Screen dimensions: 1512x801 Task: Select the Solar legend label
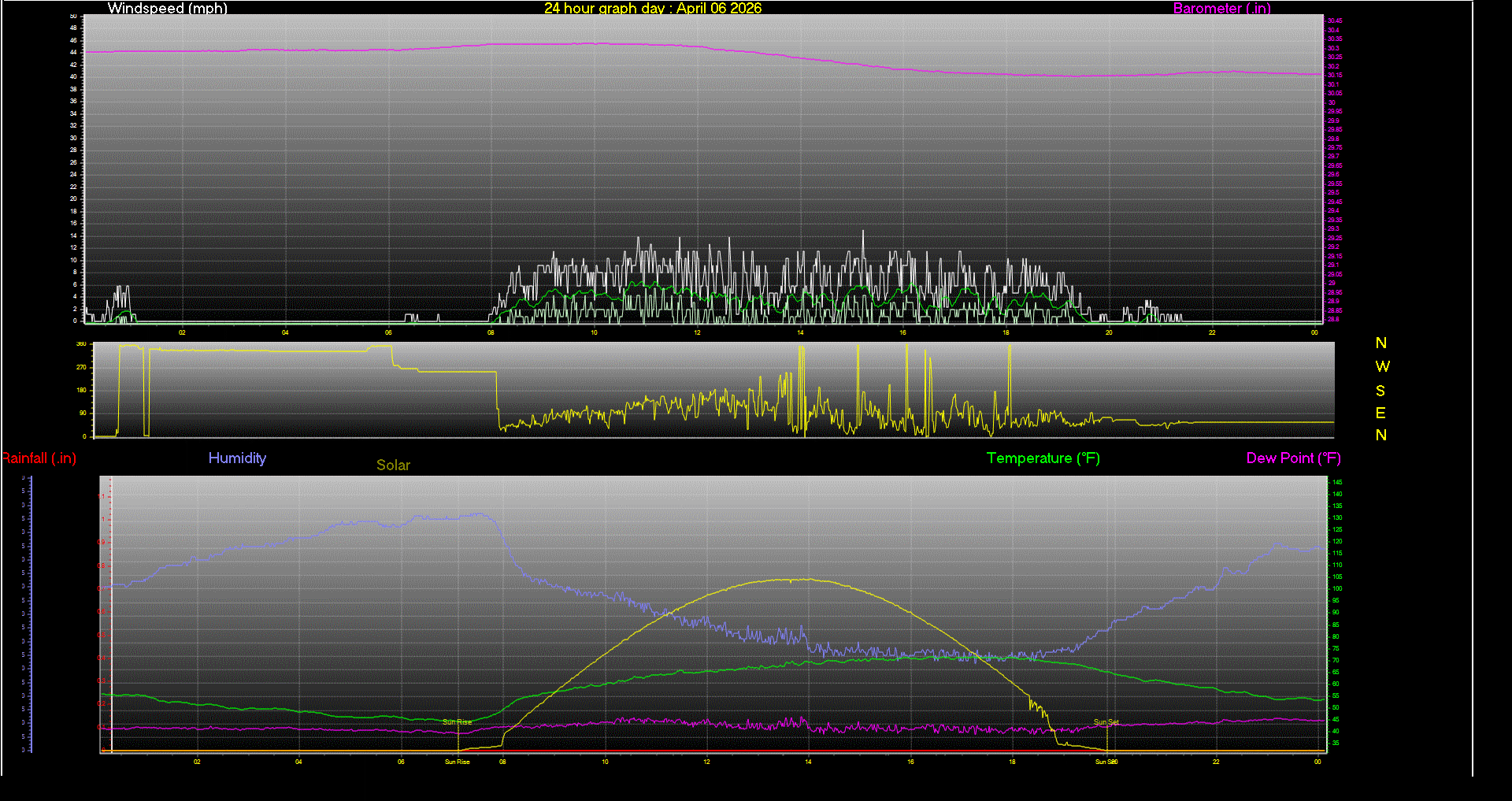(393, 465)
